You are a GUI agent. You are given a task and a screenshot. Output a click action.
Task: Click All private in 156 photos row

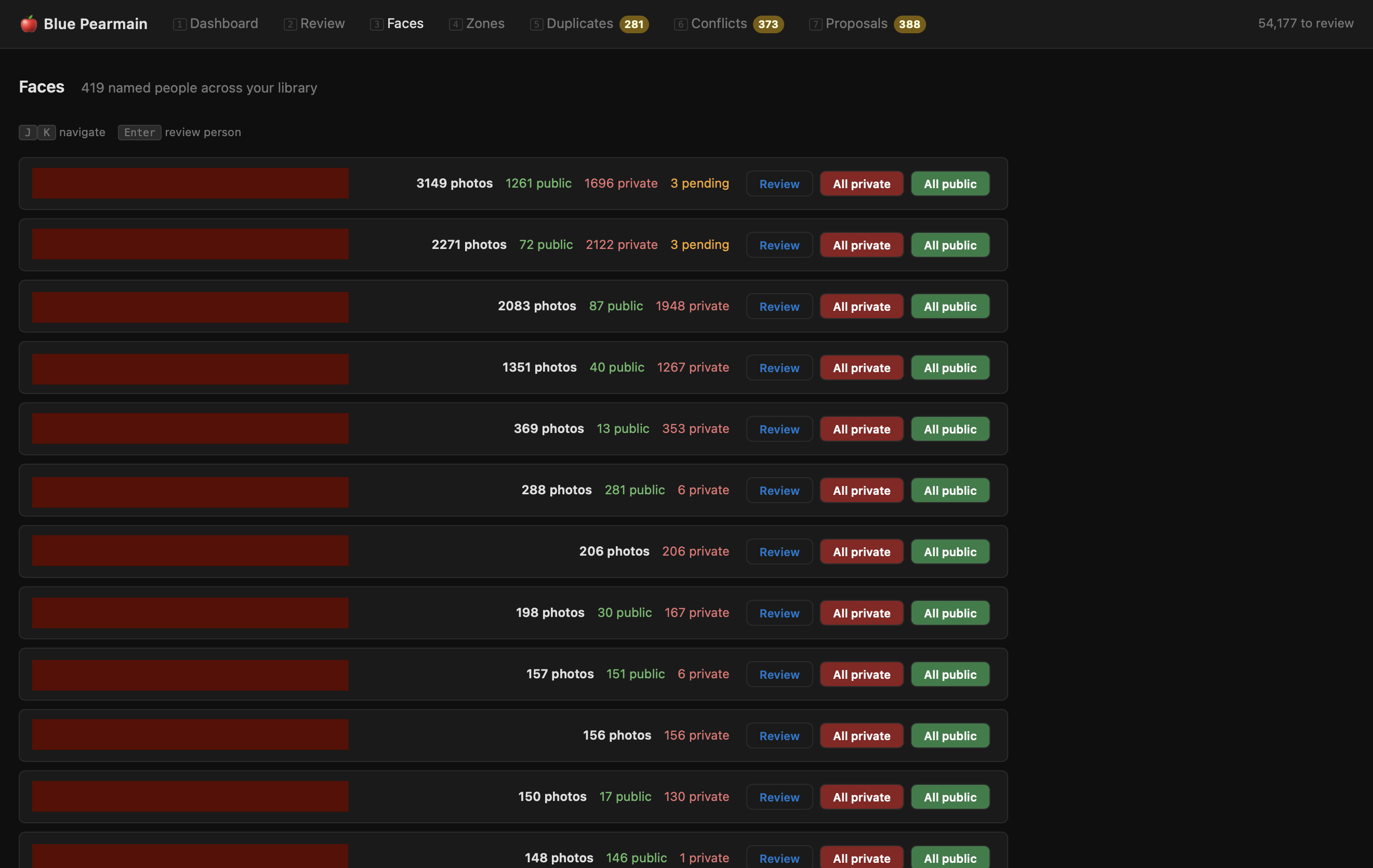862,735
